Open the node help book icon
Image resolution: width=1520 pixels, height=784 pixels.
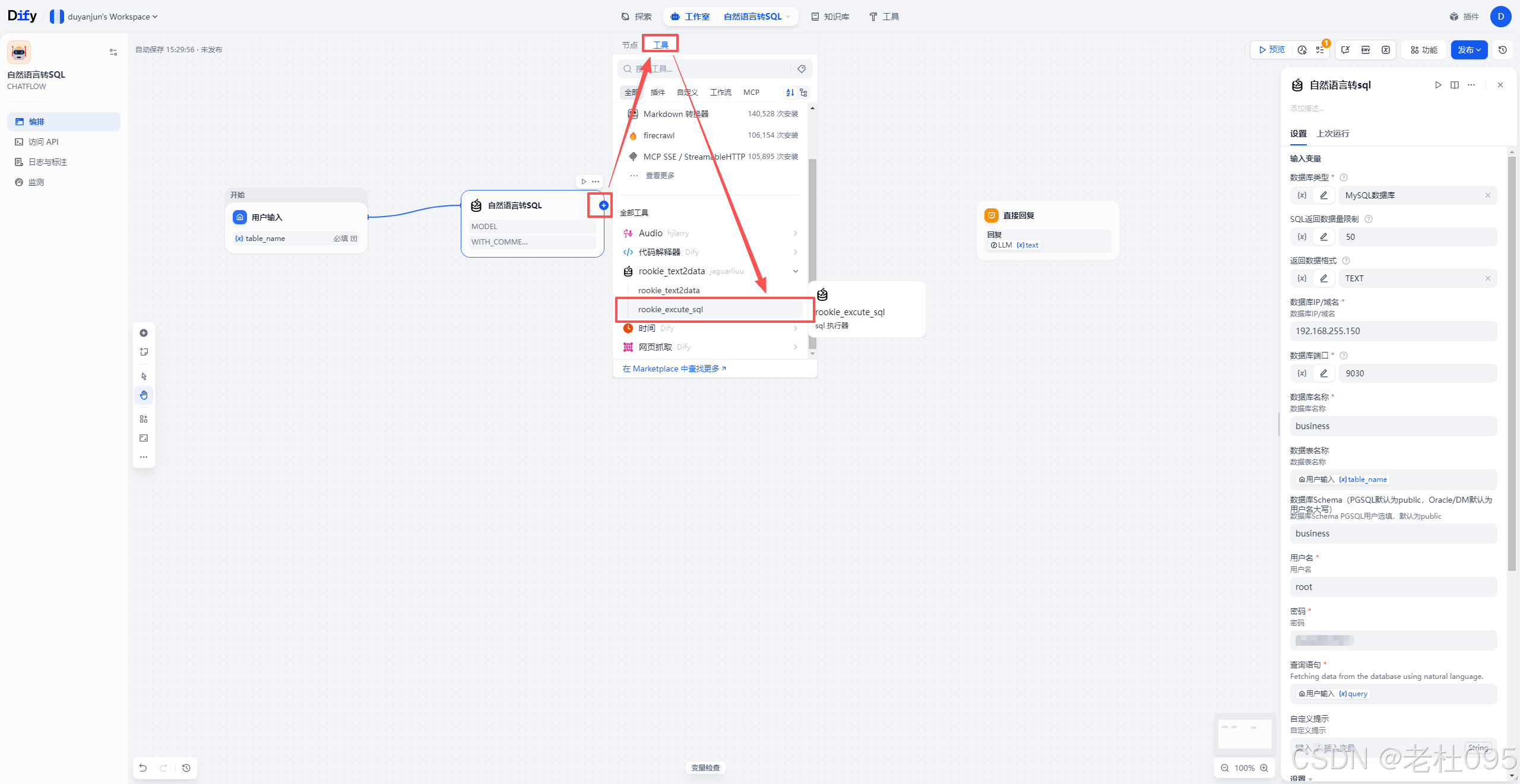coord(1455,85)
